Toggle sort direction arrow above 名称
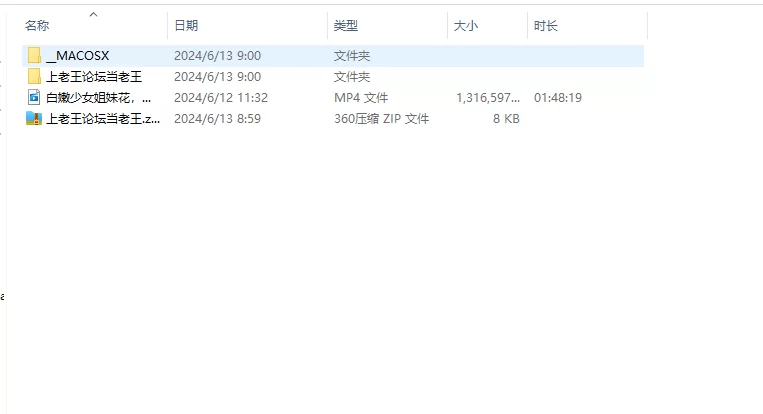 point(93,15)
